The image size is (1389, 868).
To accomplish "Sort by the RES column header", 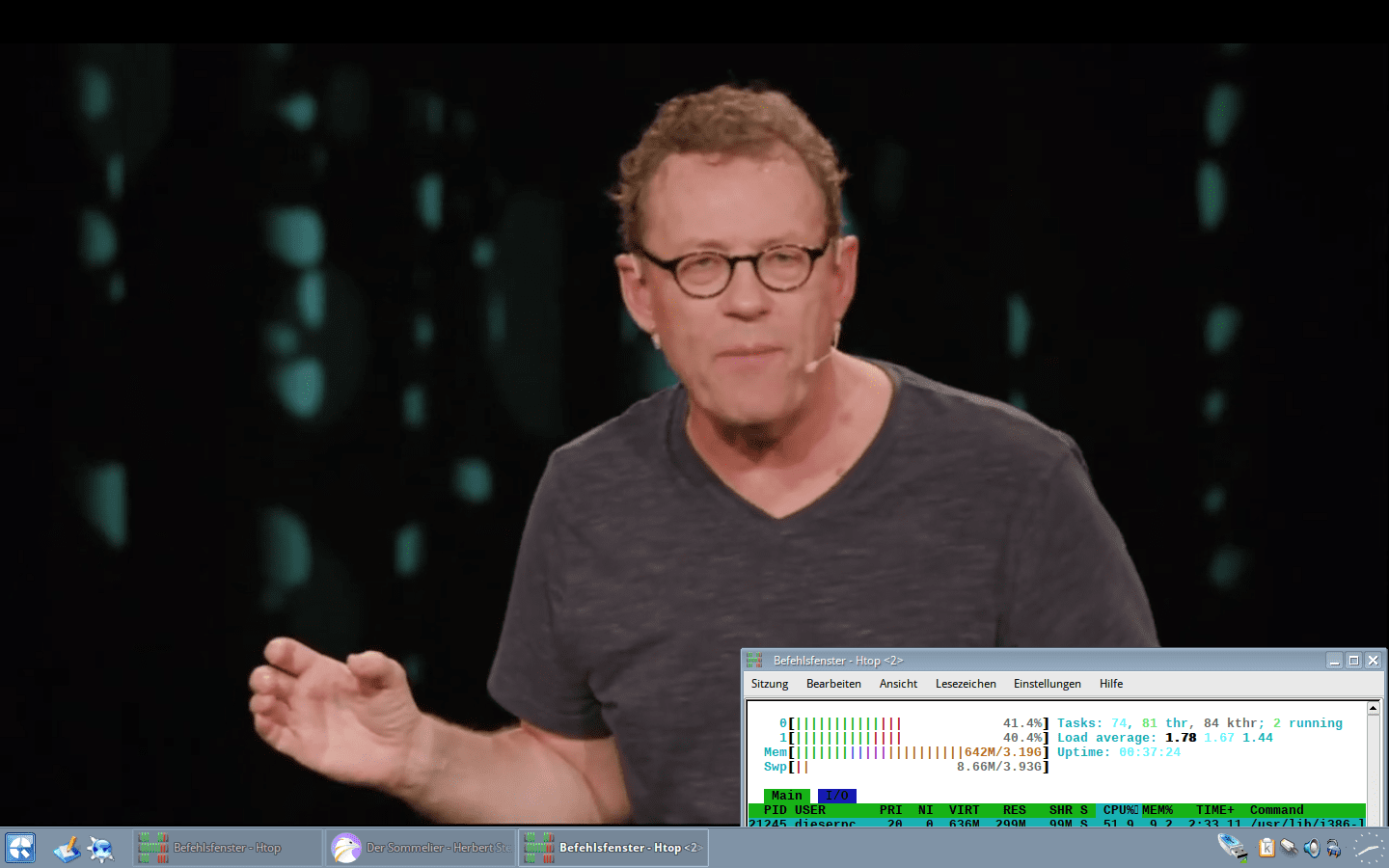I will (1015, 810).
